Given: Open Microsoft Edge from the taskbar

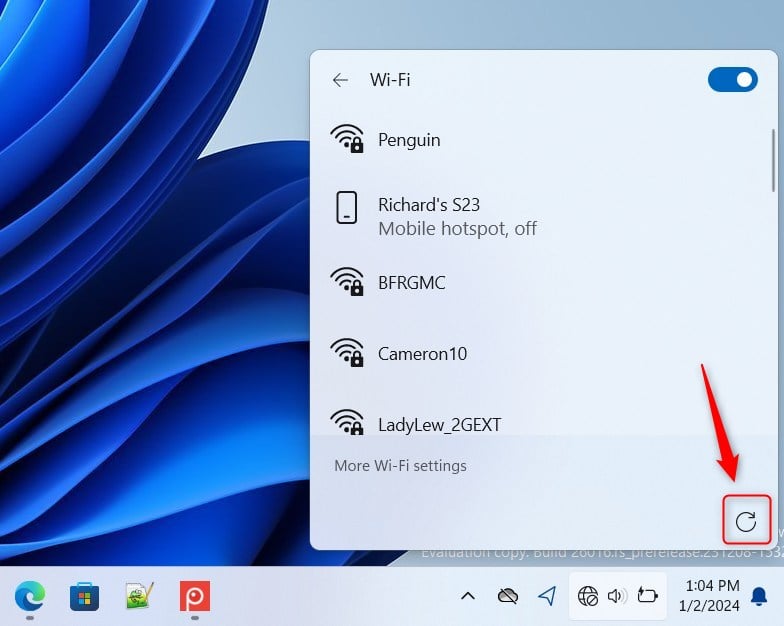Looking at the screenshot, I should 30,596.
